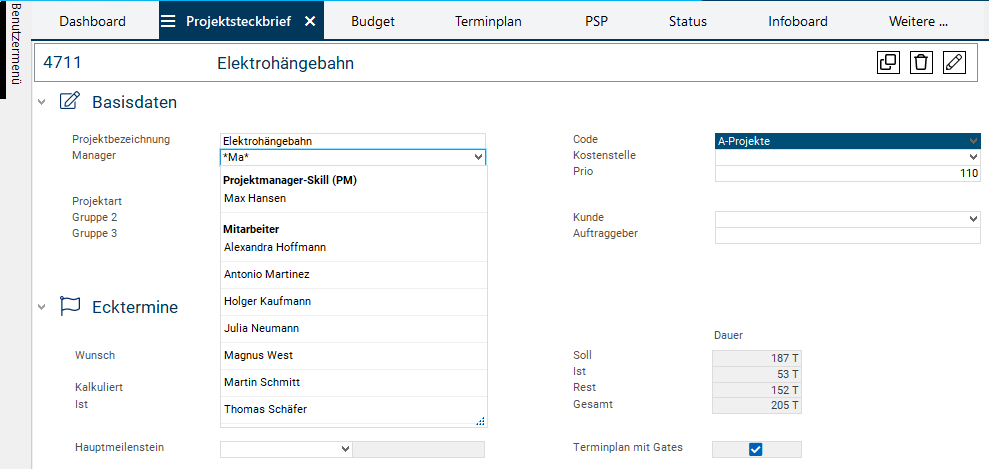Open the Code dropdown A-Projekte
The height and width of the screenshot is (469, 989).
[x=848, y=141]
